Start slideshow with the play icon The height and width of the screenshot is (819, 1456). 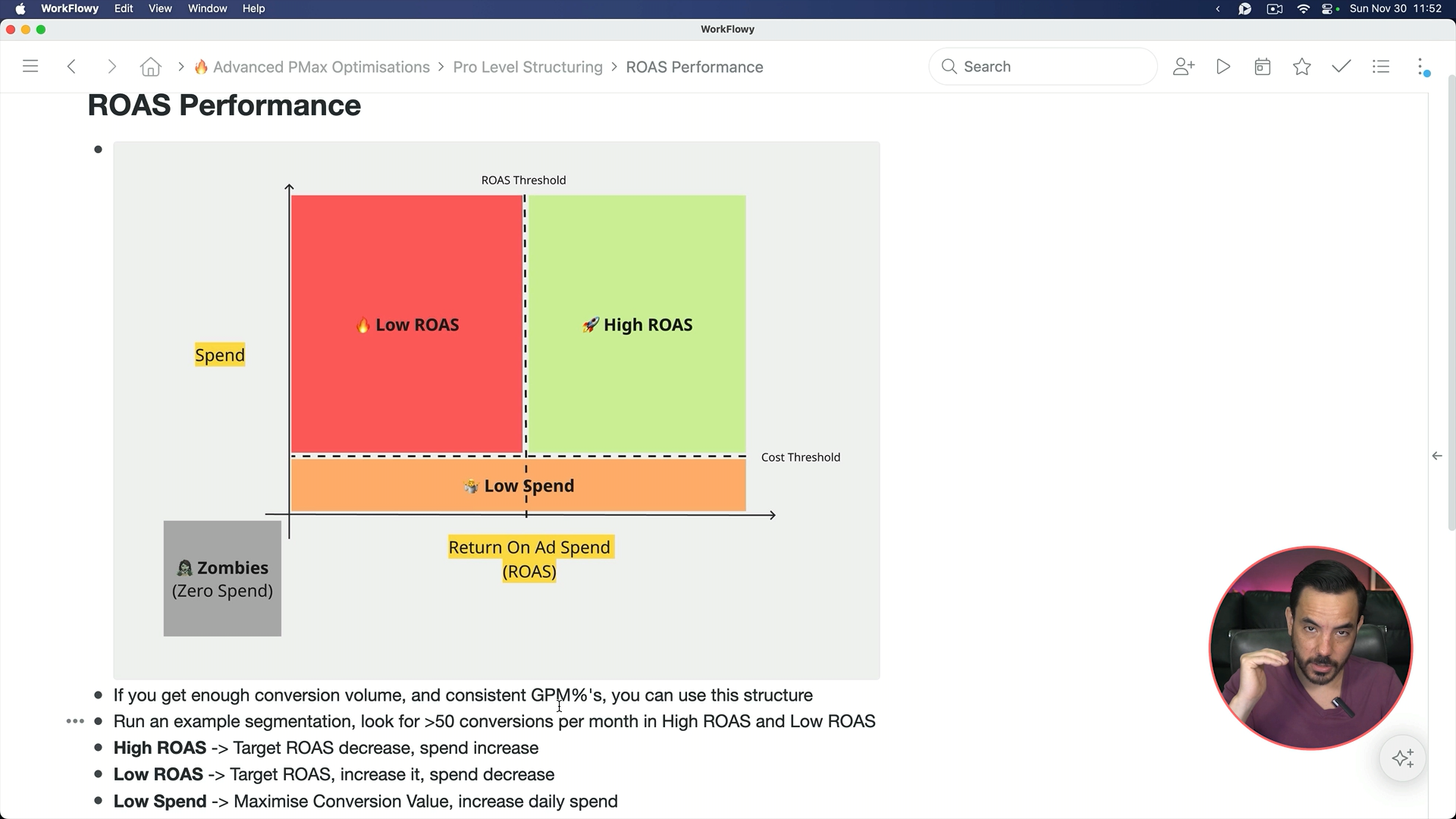[1223, 66]
